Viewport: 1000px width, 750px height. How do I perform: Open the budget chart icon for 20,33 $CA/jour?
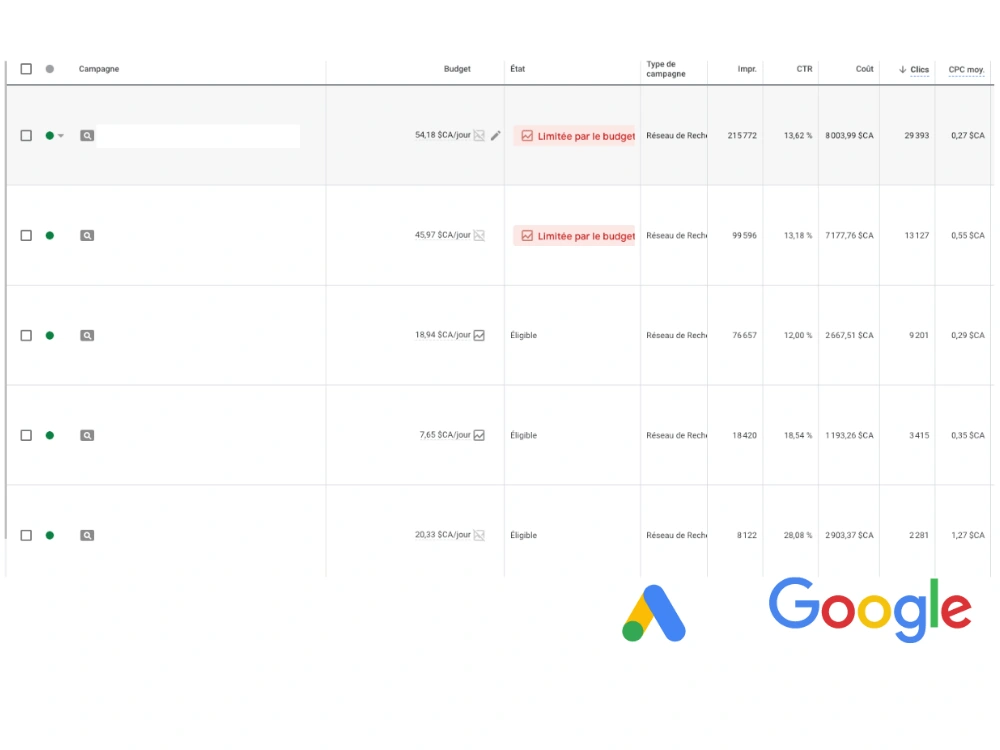point(480,535)
